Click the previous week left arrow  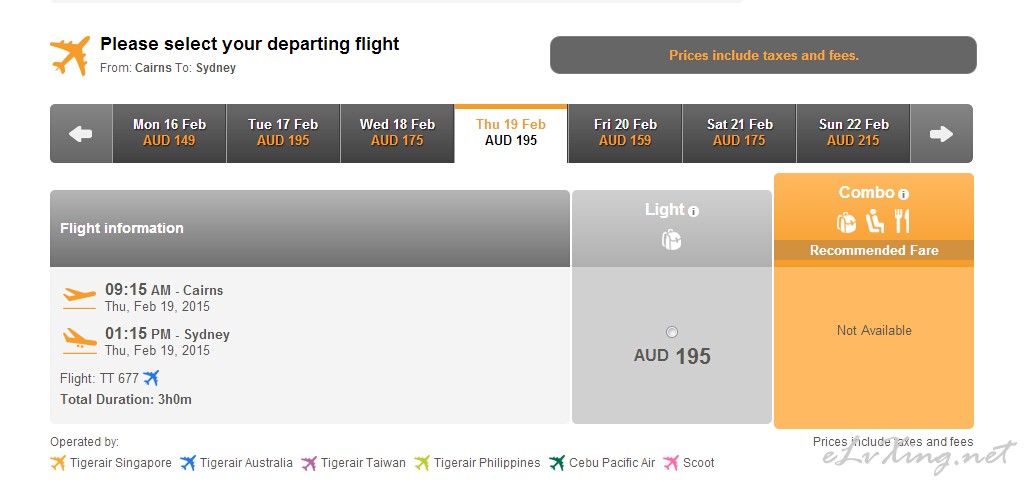[x=81, y=134]
